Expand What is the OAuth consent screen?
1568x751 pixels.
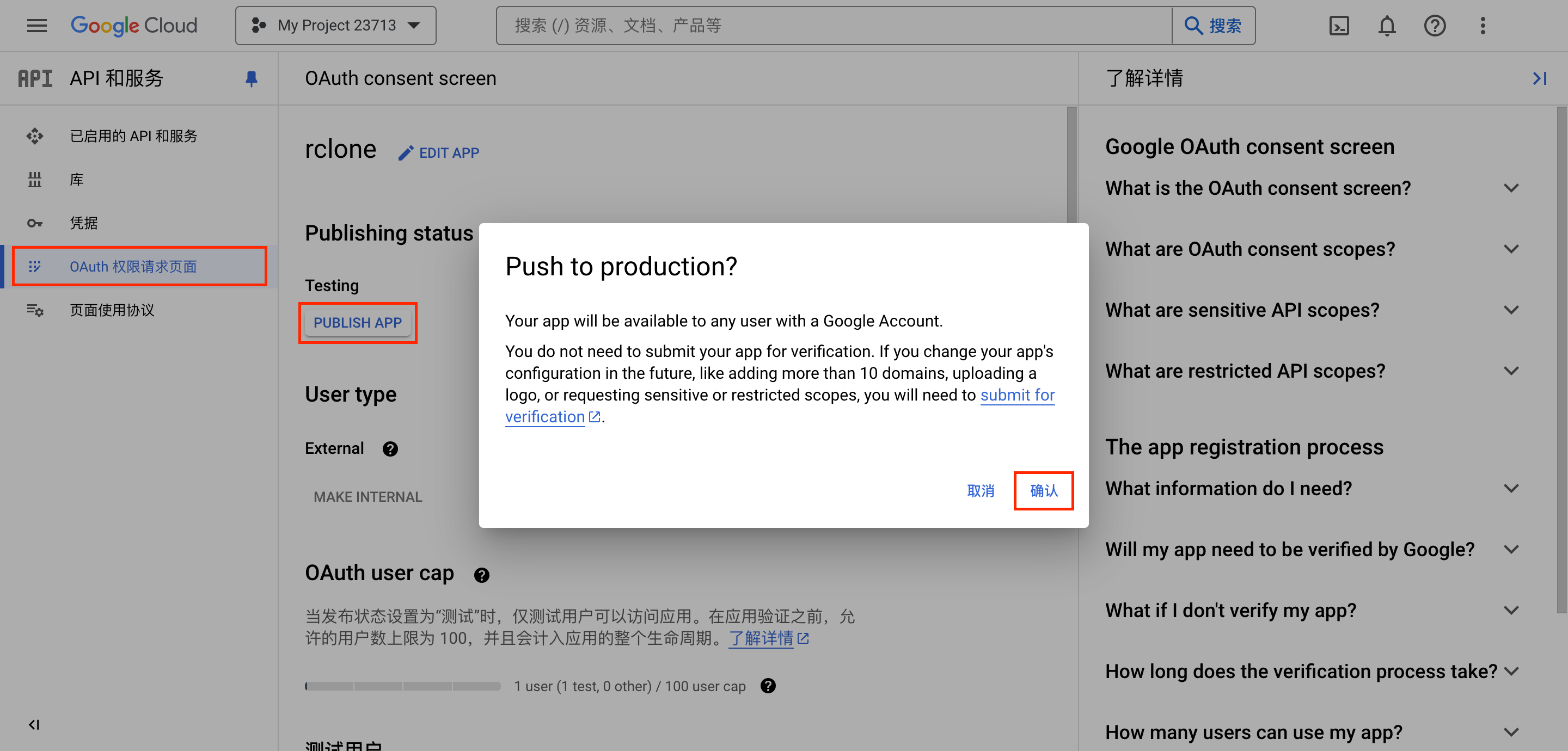tap(1312, 188)
